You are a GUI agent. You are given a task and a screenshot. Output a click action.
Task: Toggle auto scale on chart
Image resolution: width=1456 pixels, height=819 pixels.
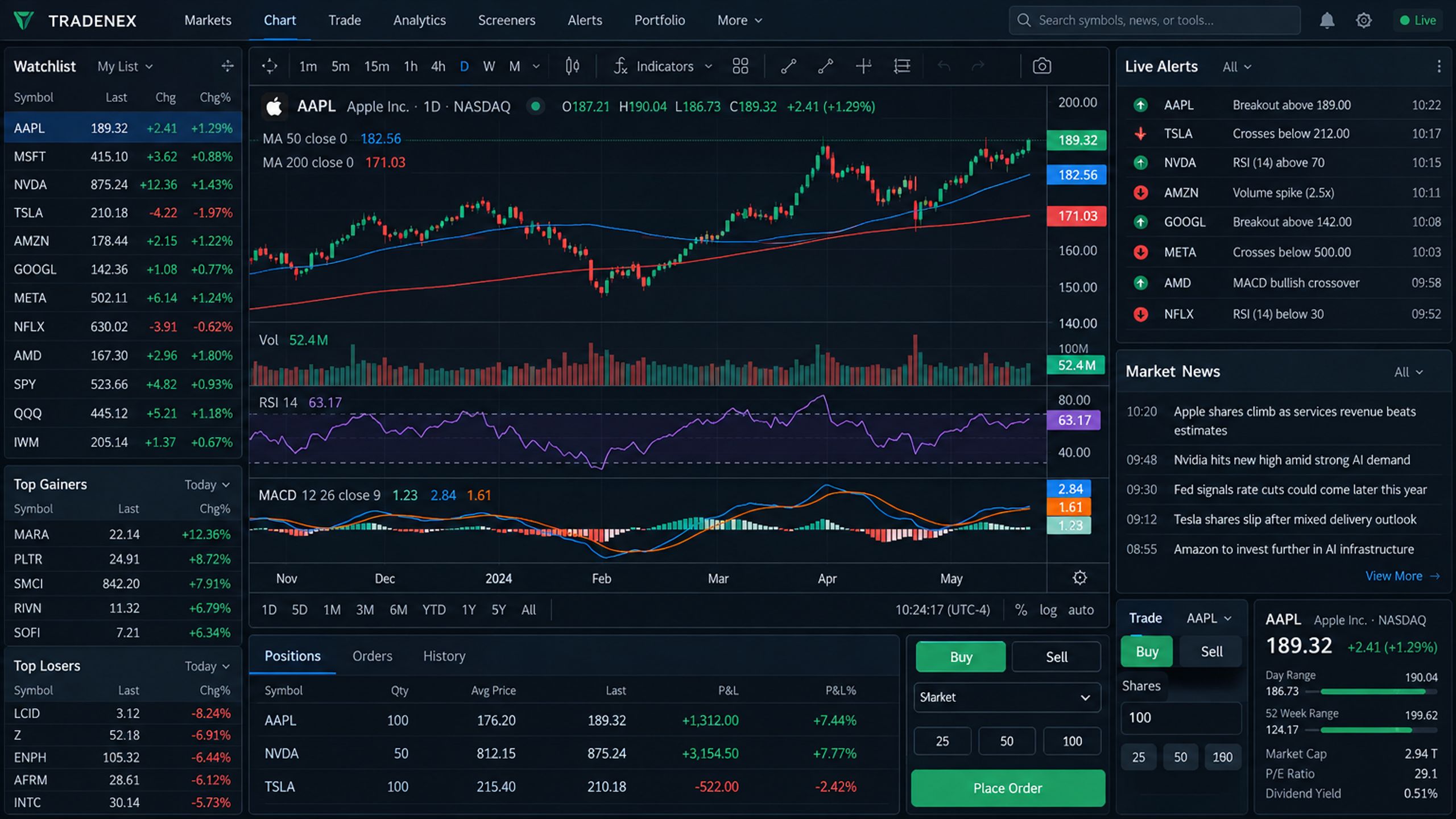tap(1081, 610)
